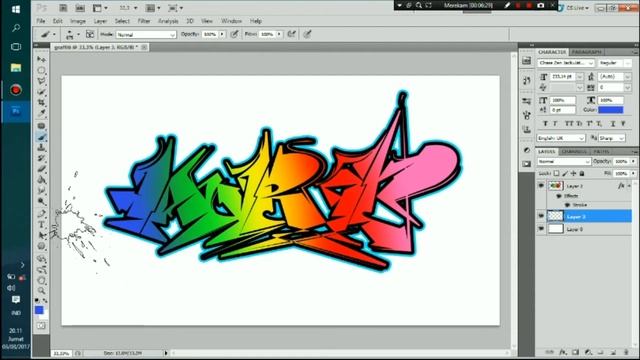Open the Opacity slider arrow in options bar

point(222,35)
